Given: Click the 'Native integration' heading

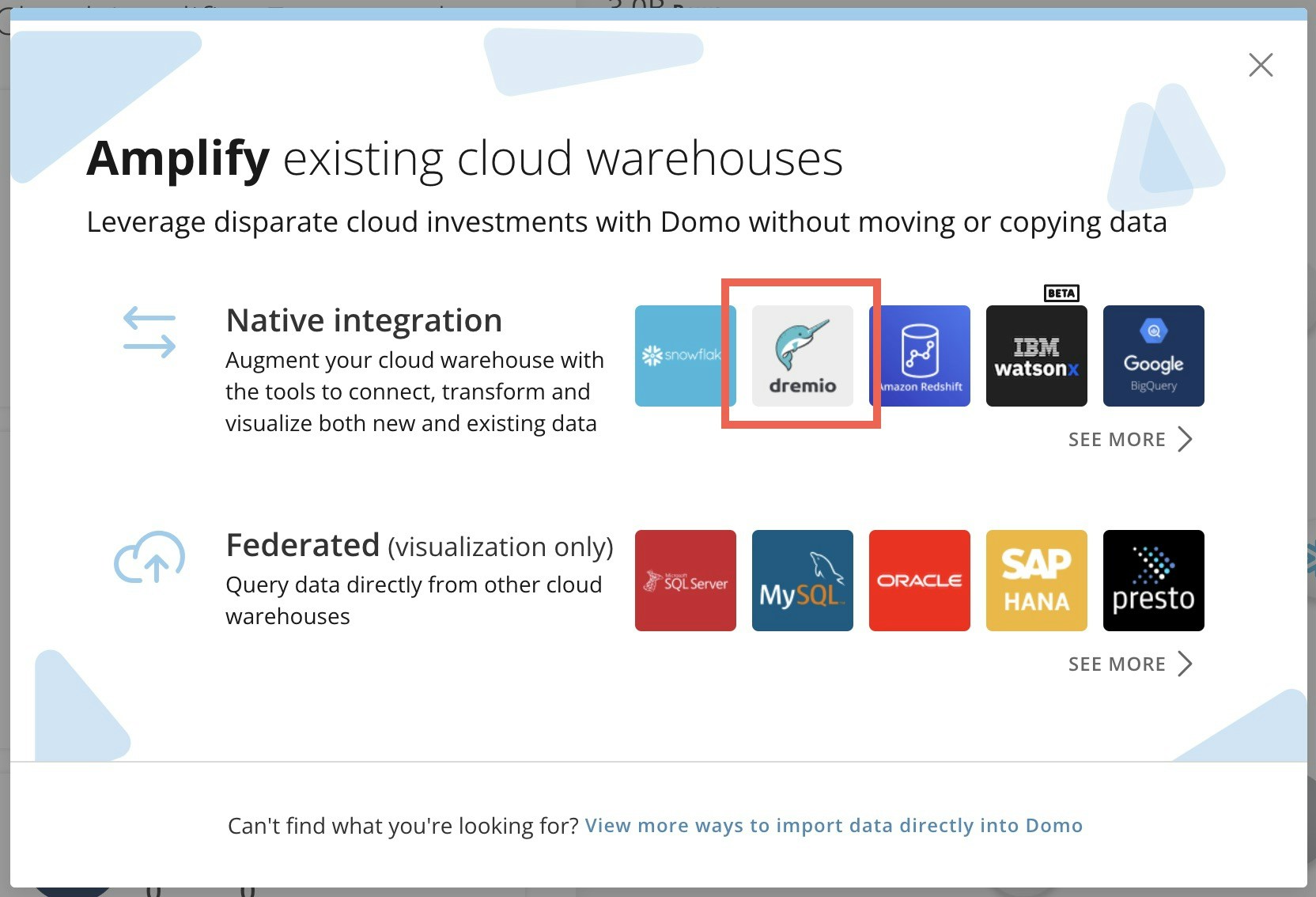Looking at the screenshot, I should 364,320.
